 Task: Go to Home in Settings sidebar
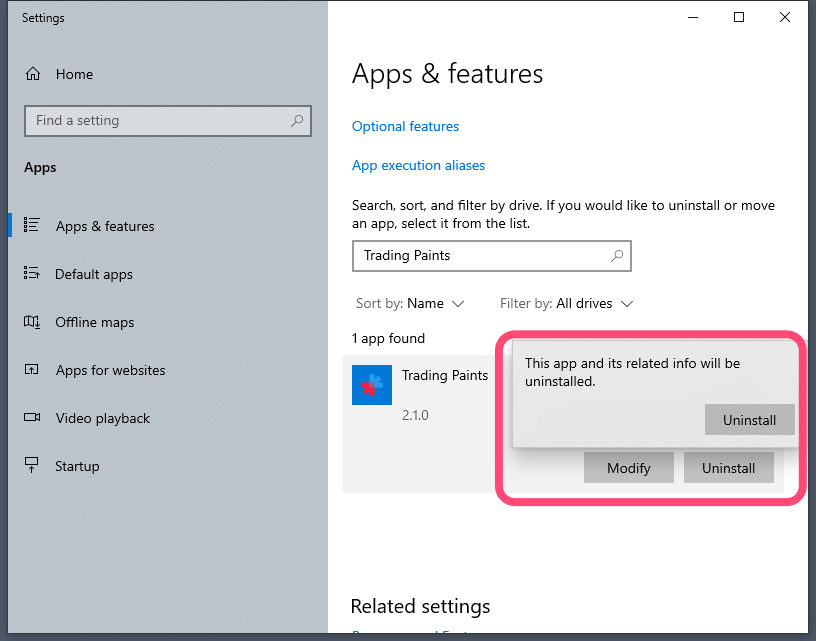click(x=74, y=74)
